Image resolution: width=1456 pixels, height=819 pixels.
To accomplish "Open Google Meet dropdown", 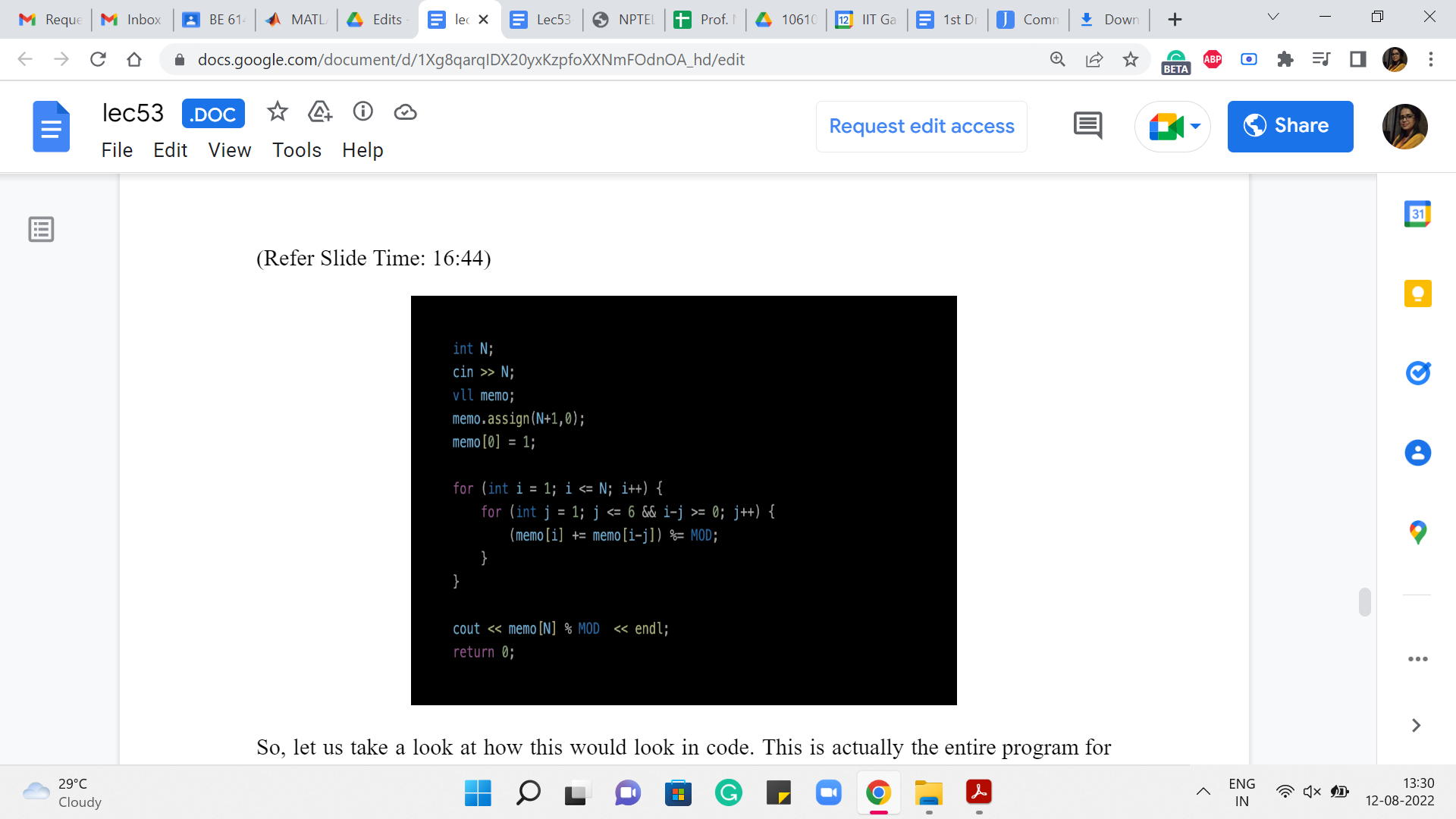I will pos(1195,126).
